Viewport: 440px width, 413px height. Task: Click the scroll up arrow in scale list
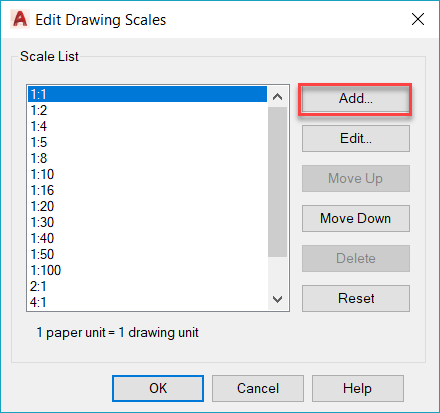coord(277,97)
